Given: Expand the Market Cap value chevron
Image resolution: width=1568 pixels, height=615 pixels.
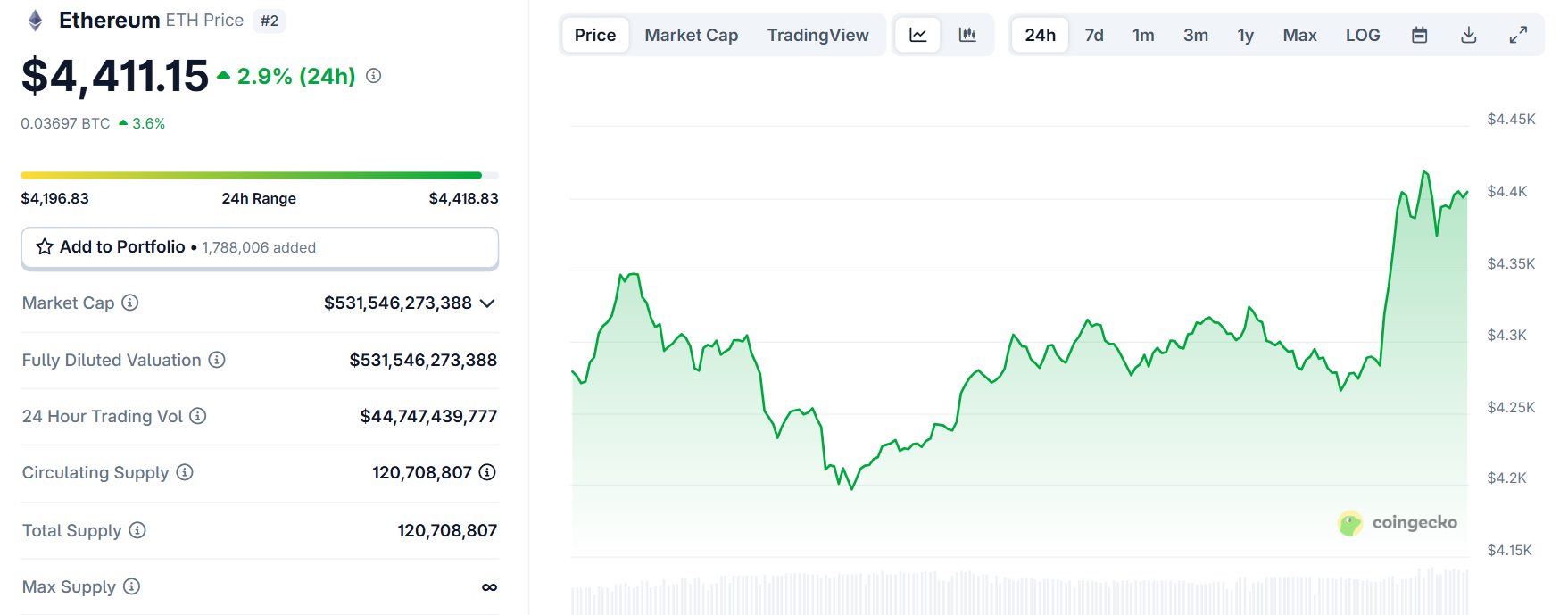Looking at the screenshot, I should [x=487, y=303].
